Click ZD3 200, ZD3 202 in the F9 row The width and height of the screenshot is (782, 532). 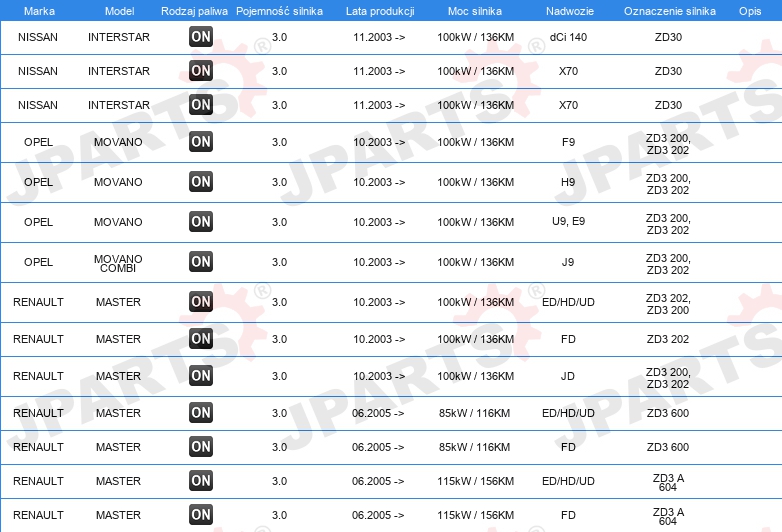point(668,144)
